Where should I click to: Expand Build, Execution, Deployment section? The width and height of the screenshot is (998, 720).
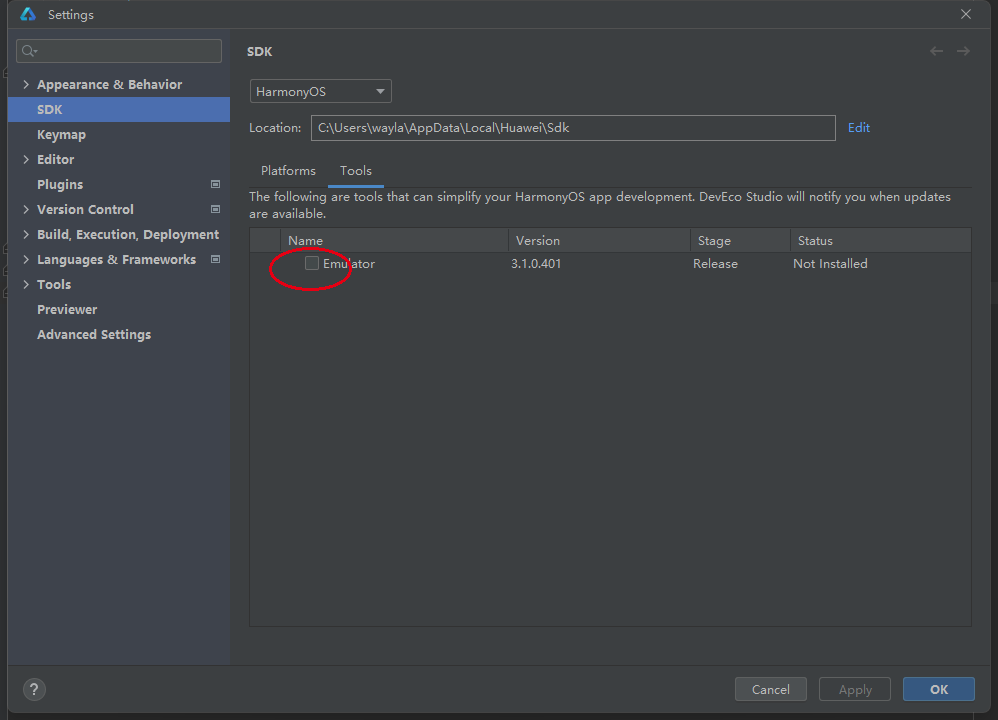coord(26,234)
